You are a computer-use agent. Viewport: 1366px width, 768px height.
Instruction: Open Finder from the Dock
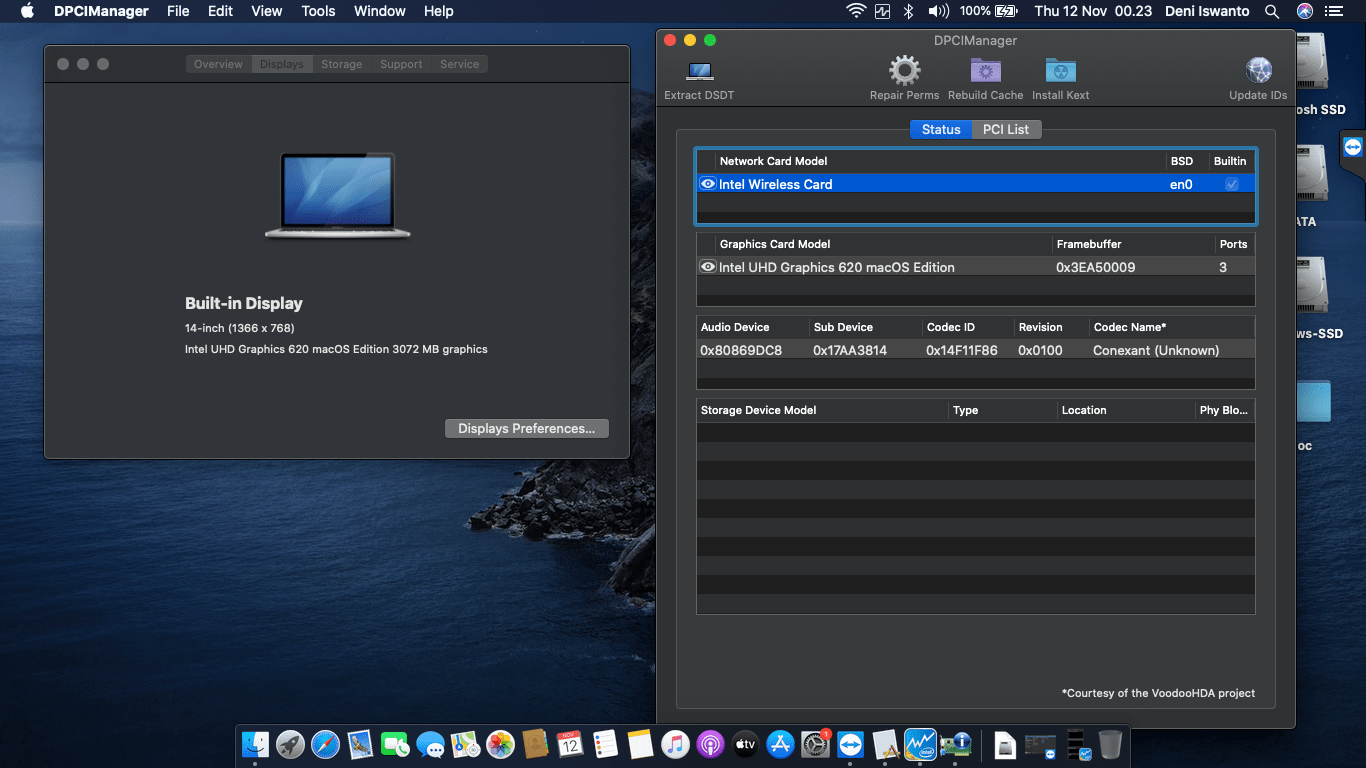click(256, 744)
